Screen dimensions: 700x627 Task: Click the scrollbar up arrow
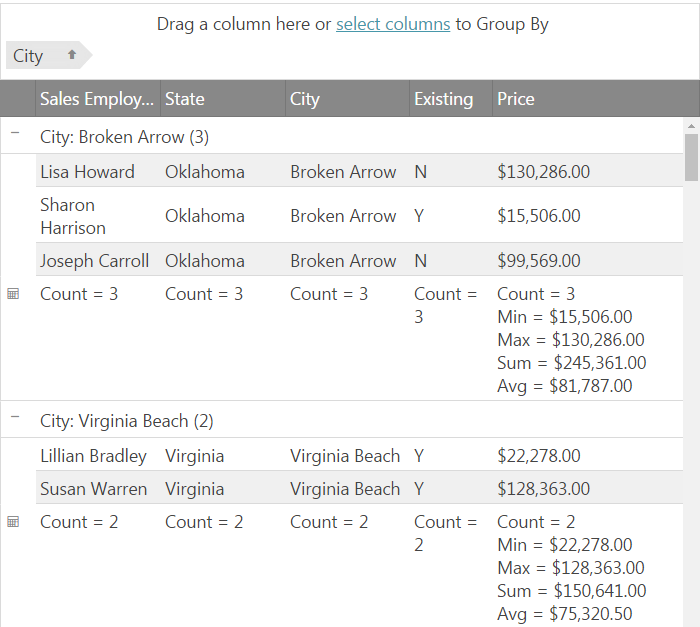[x=691, y=126]
